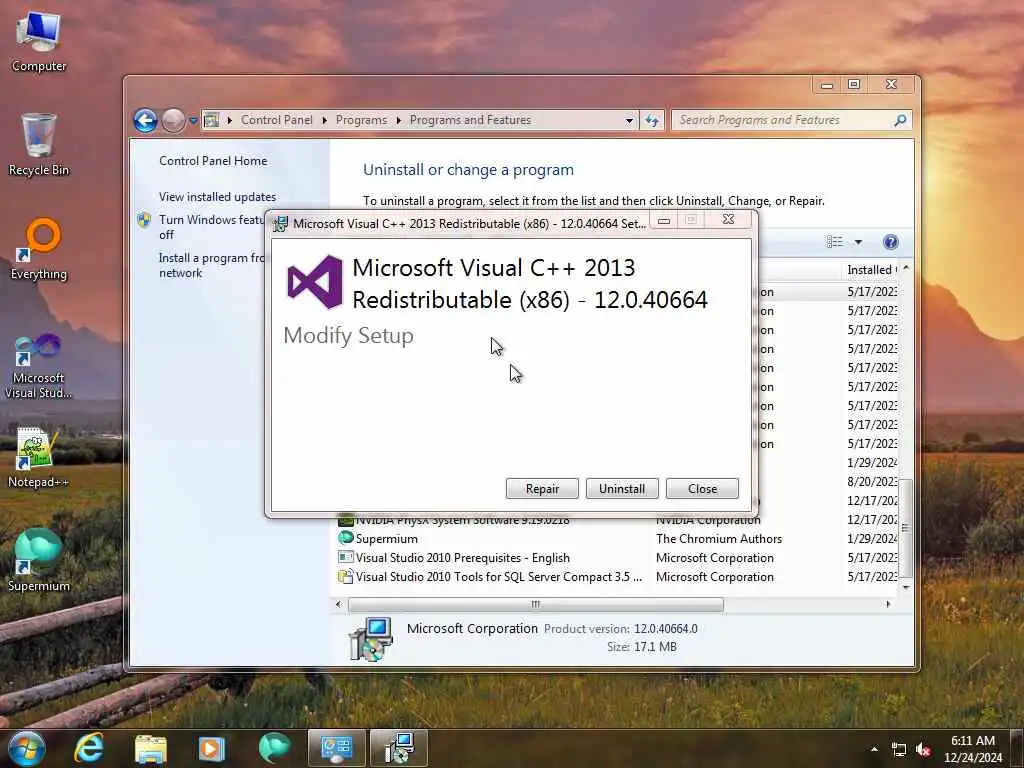The image size is (1024, 768).
Task: Click Close in the Modify Setup dialog
Action: pos(702,488)
